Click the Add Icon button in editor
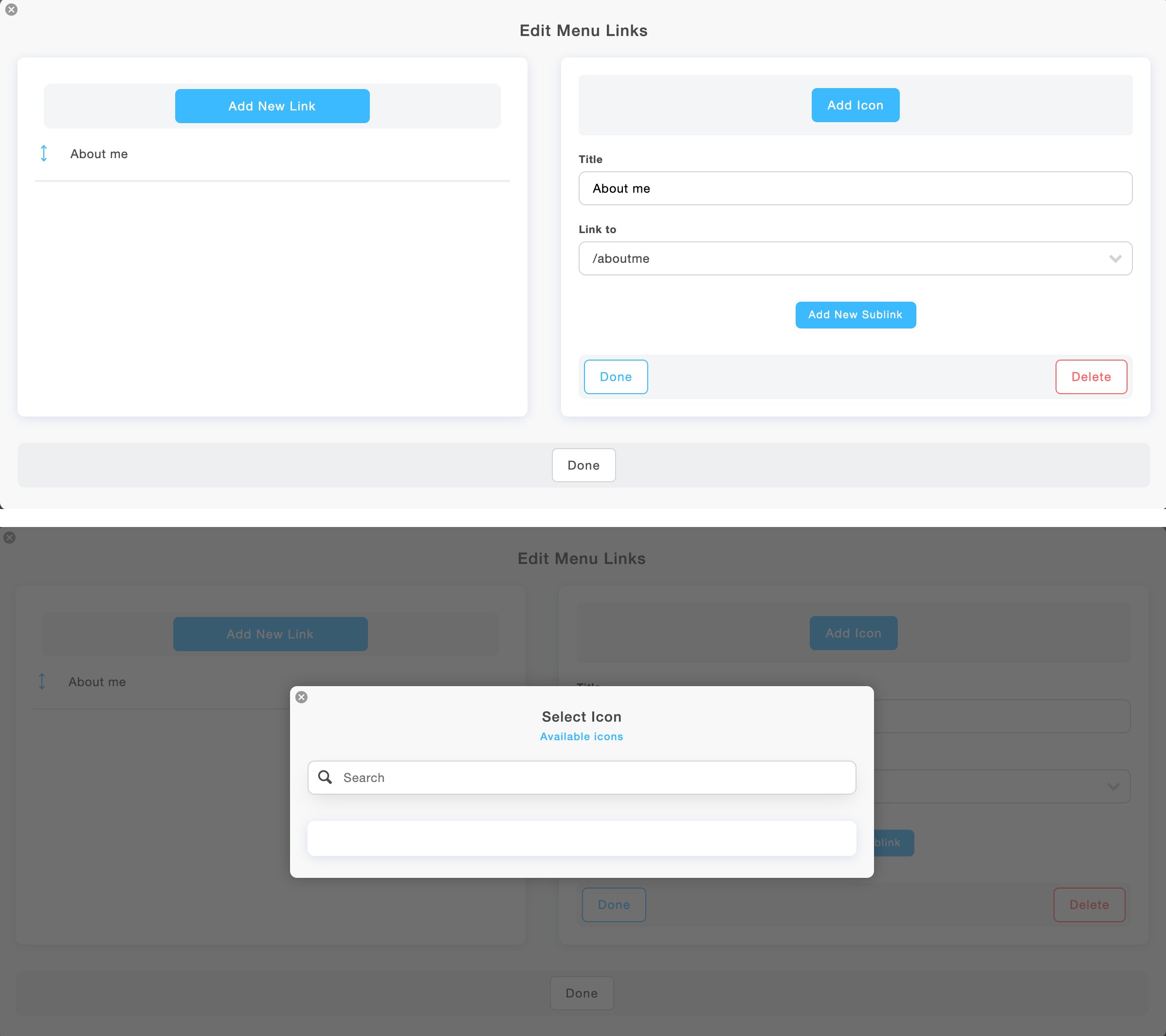Image resolution: width=1166 pixels, height=1036 pixels. point(854,105)
